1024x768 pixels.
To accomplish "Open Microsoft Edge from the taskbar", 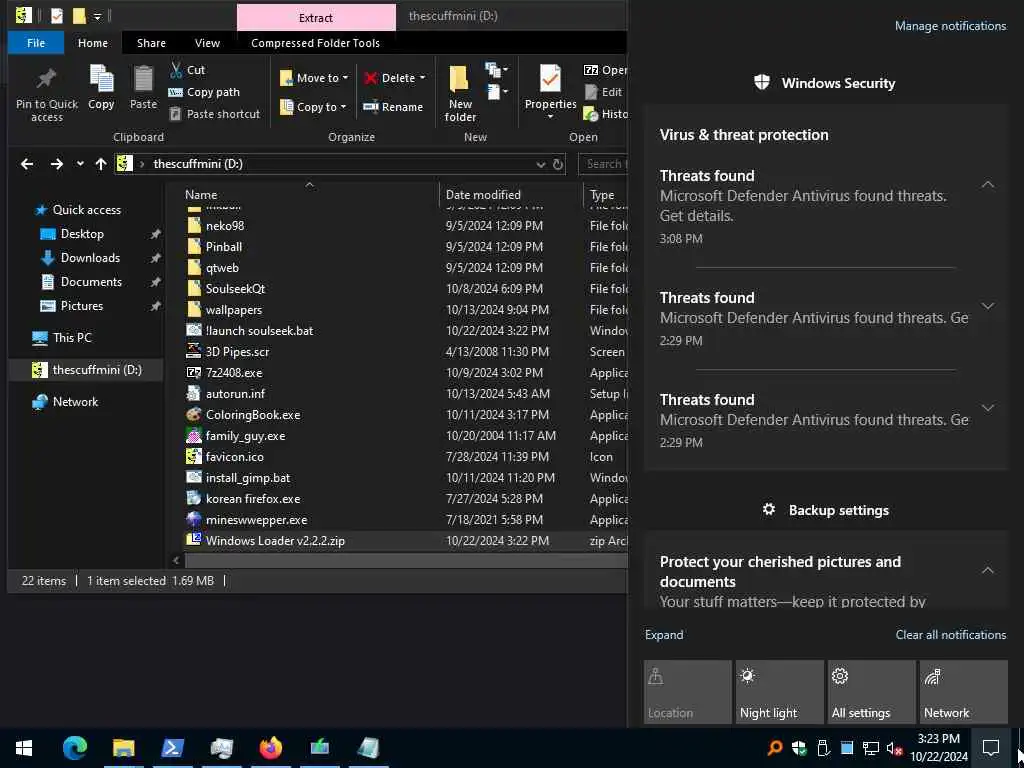I will 74,748.
